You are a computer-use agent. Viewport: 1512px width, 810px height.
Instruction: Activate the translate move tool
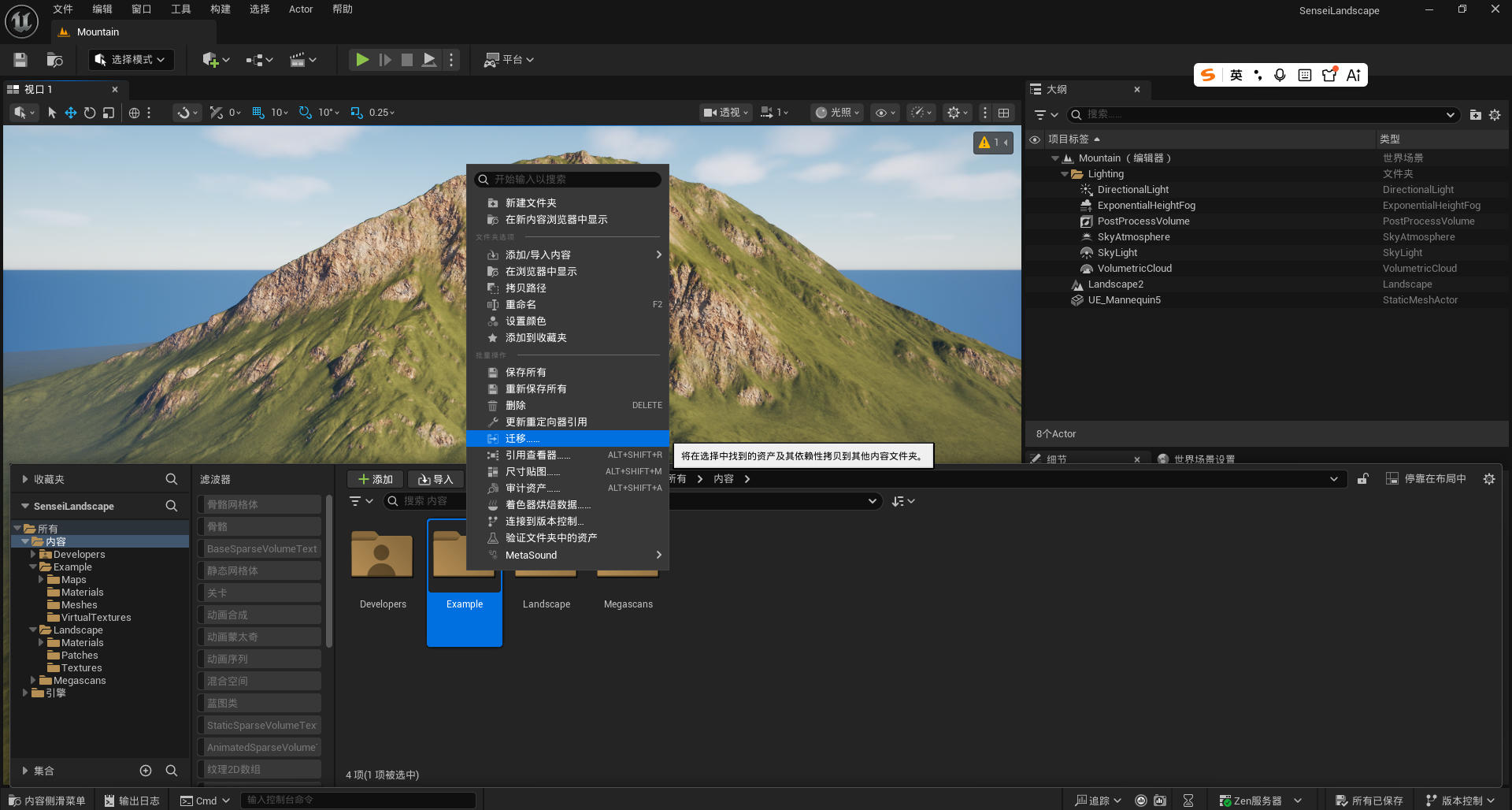71,113
